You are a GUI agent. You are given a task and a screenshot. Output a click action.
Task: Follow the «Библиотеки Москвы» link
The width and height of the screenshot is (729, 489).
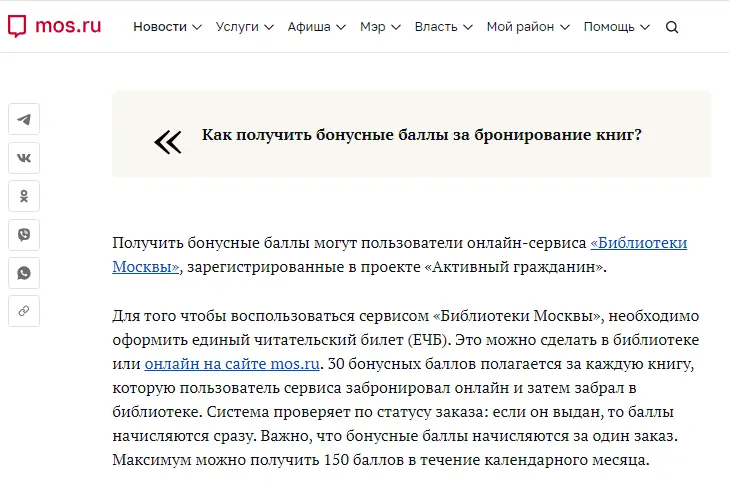coord(638,243)
